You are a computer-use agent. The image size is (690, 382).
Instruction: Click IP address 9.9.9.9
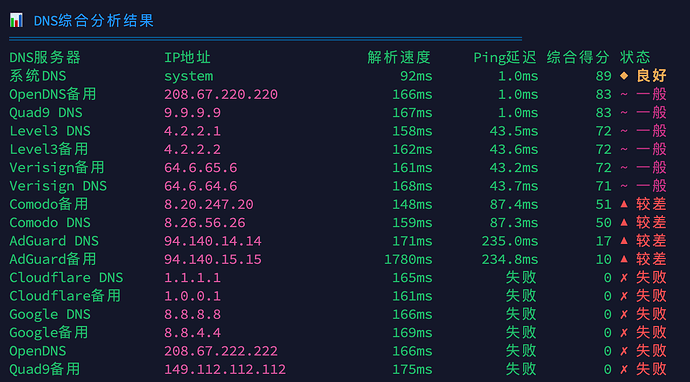tap(192, 113)
